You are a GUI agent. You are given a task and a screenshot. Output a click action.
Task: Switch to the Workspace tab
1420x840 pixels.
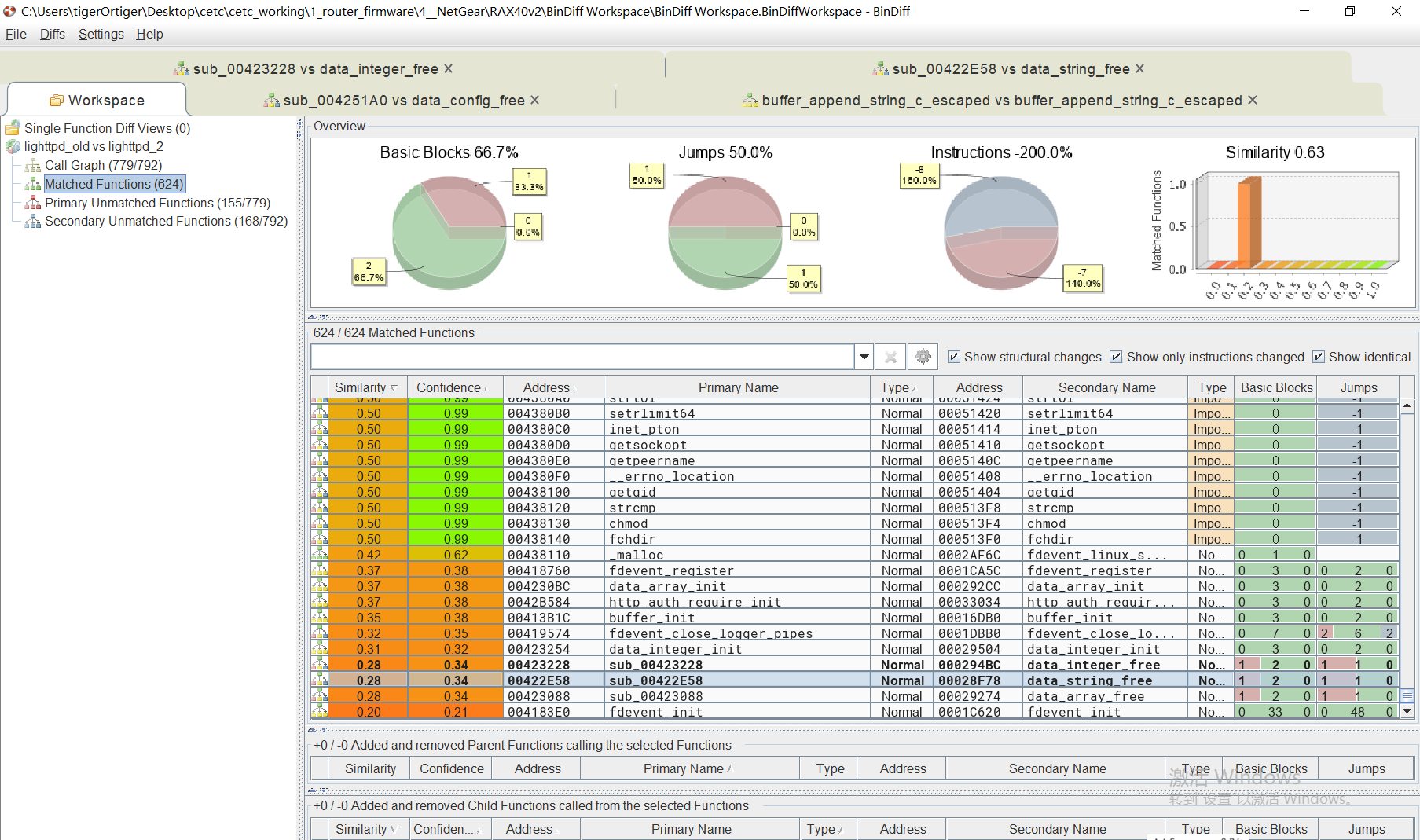point(97,101)
